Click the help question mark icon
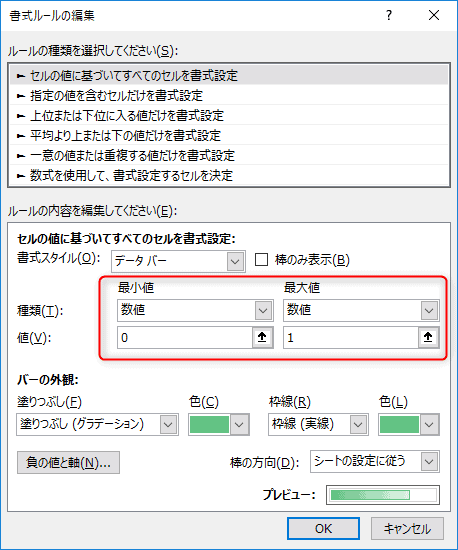 (389, 15)
